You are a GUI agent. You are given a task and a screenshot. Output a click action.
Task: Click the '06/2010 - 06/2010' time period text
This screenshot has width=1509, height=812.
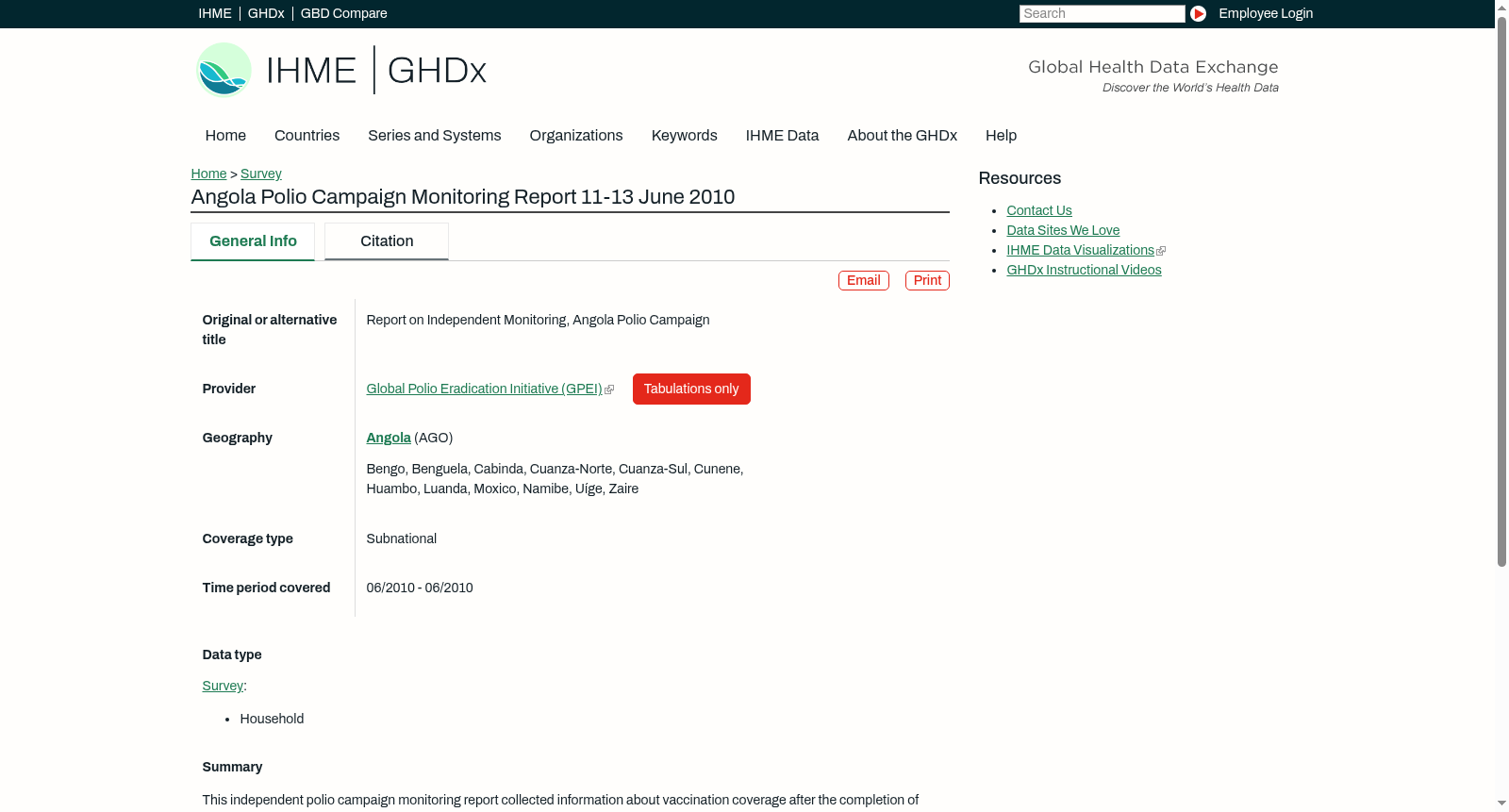click(x=420, y=588)
